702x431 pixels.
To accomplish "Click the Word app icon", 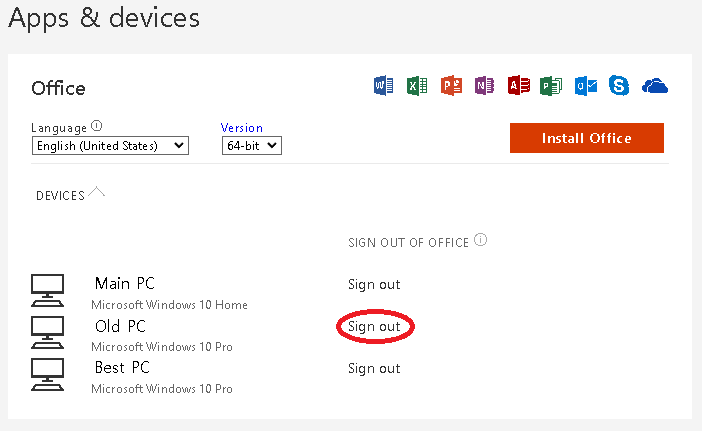I will click(384, 86).
